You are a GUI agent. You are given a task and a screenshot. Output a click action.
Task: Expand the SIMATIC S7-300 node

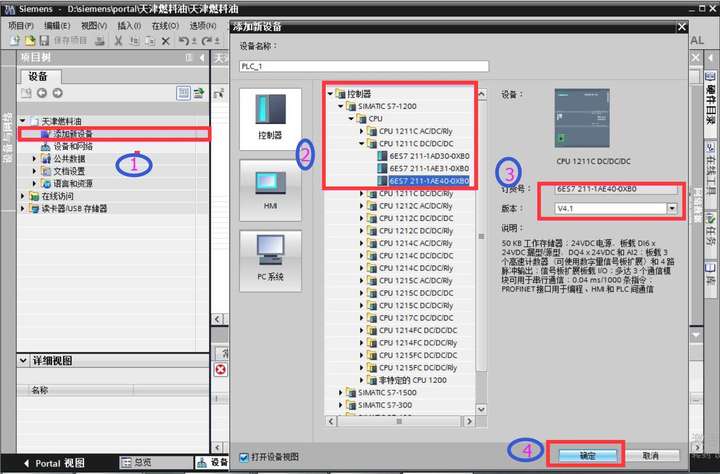(x=341, y=405)
